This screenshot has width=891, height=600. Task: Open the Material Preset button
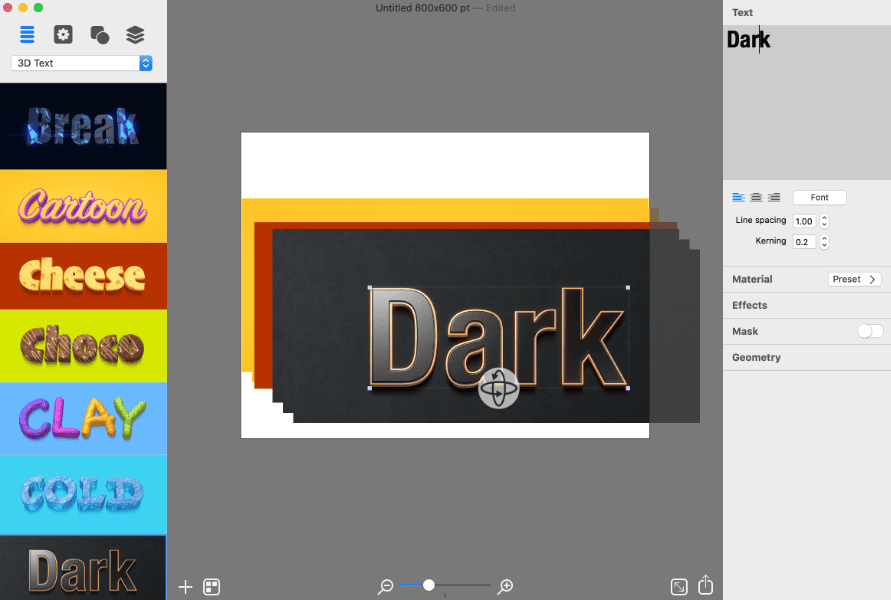tap(854, 279)
